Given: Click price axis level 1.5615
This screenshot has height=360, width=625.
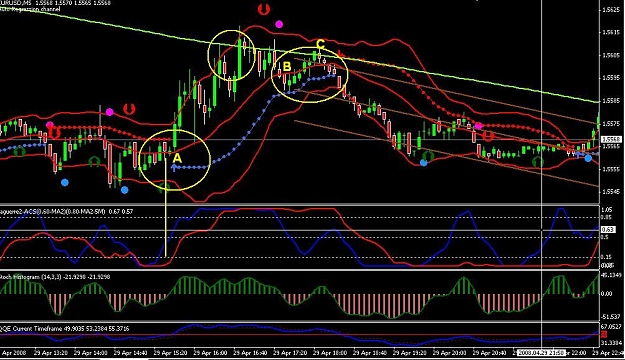Looking at the screenshot, I should pyautogui.click(x=612, y=32).
